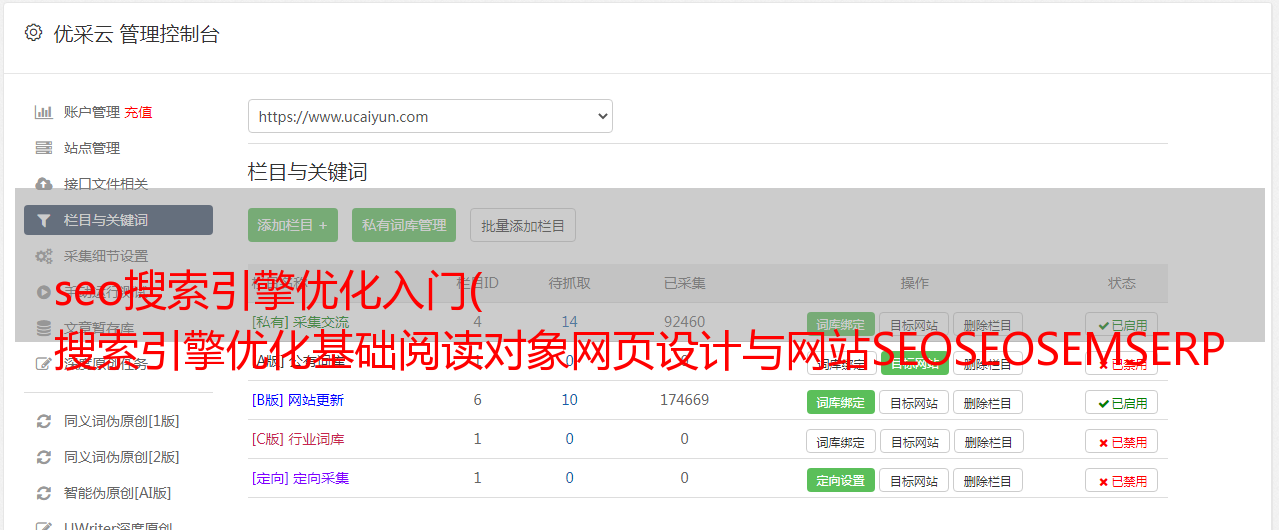Screen dimensions: 1279x530
Task: Click the 充值 recharge link
Action: [x=139, y=112]
